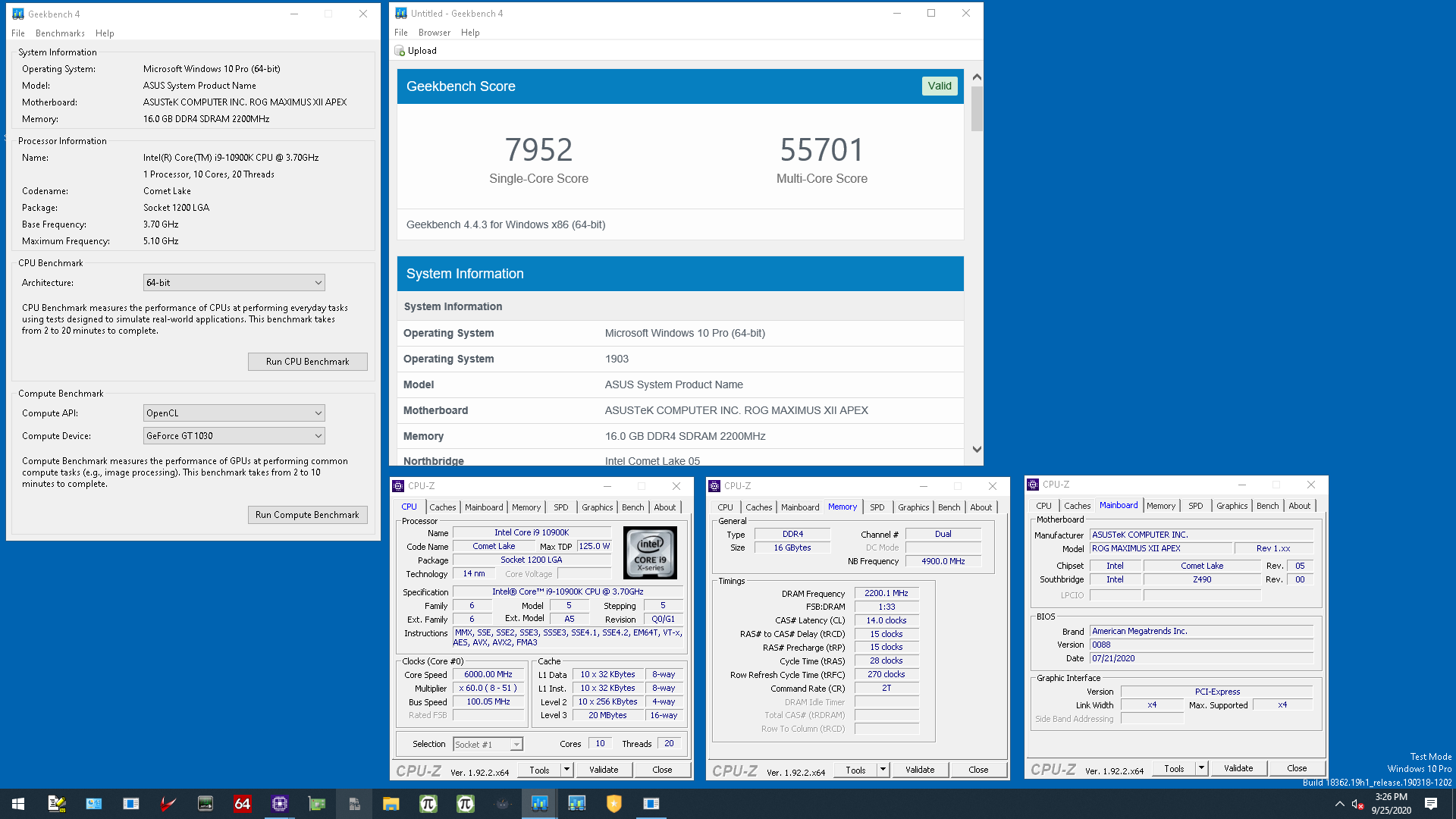
Task: Open the Compute Device GeForce GT 1030 dropdown
Action: click(234, 436)
